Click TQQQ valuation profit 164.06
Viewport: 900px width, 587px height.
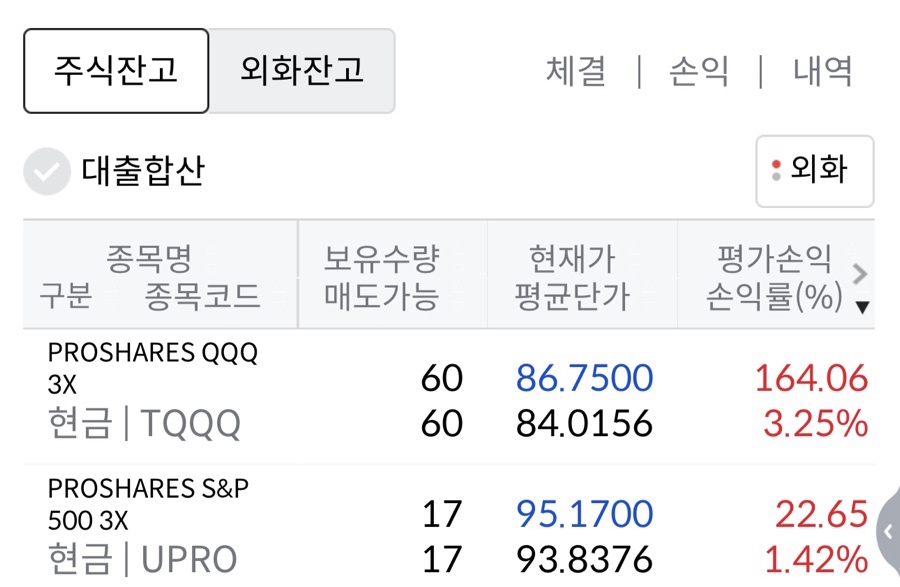tap(811, 378)
